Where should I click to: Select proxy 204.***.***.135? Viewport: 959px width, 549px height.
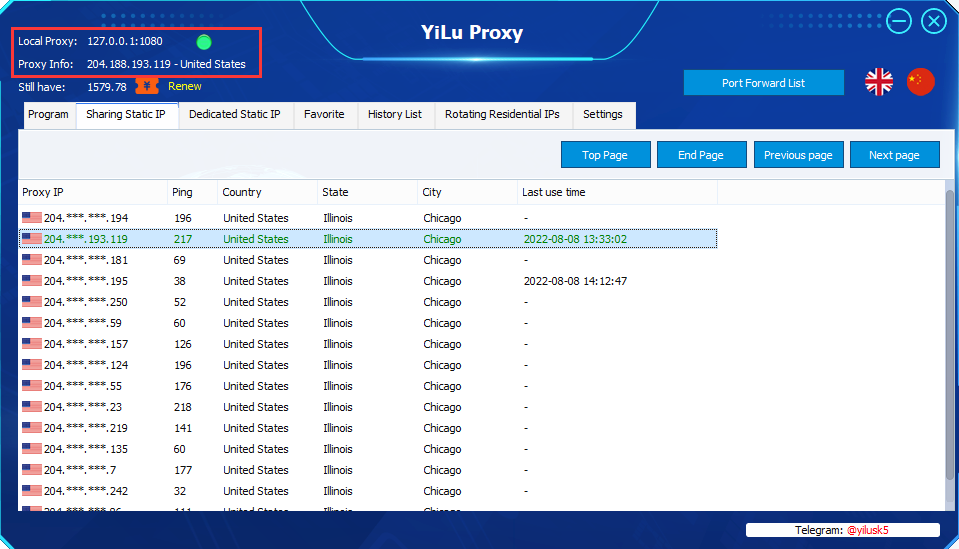click(368, 449)
